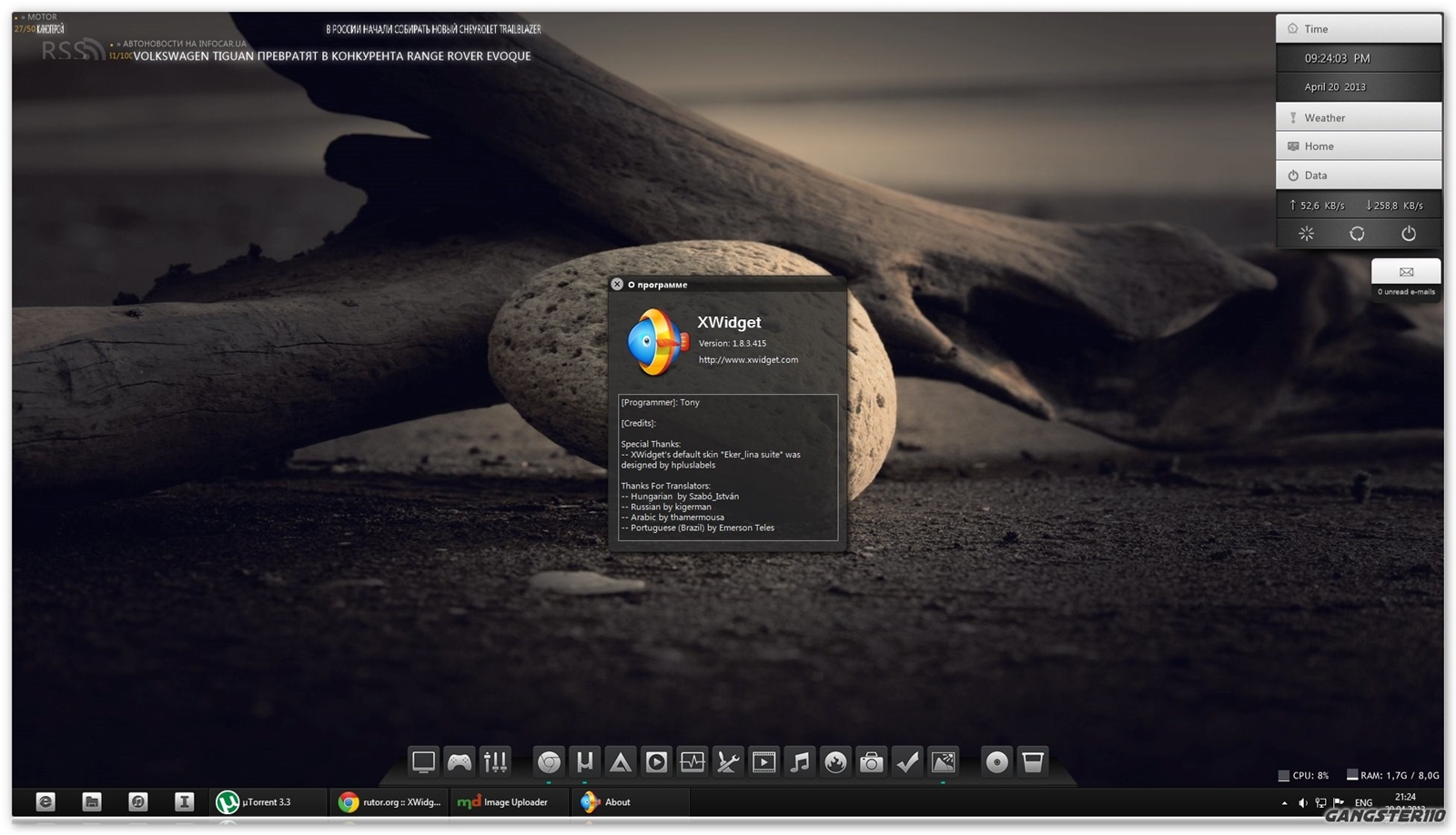Viewport: 1456px width, 835px height.
Task: Click the RAM: 1,7G / 8,0G meter
Action: 1393,776
